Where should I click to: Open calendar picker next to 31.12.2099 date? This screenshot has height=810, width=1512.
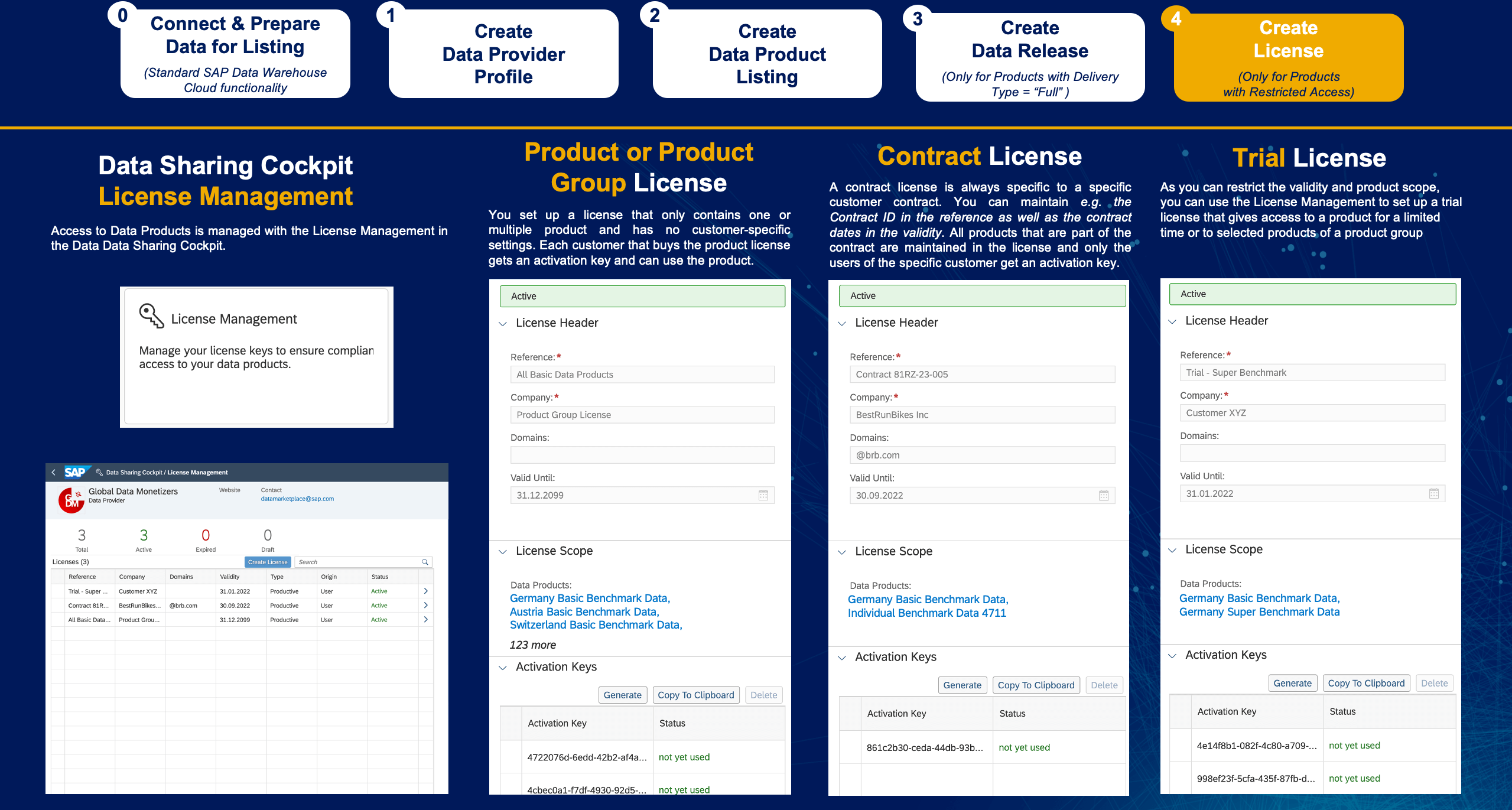click(x=763, y=495)
